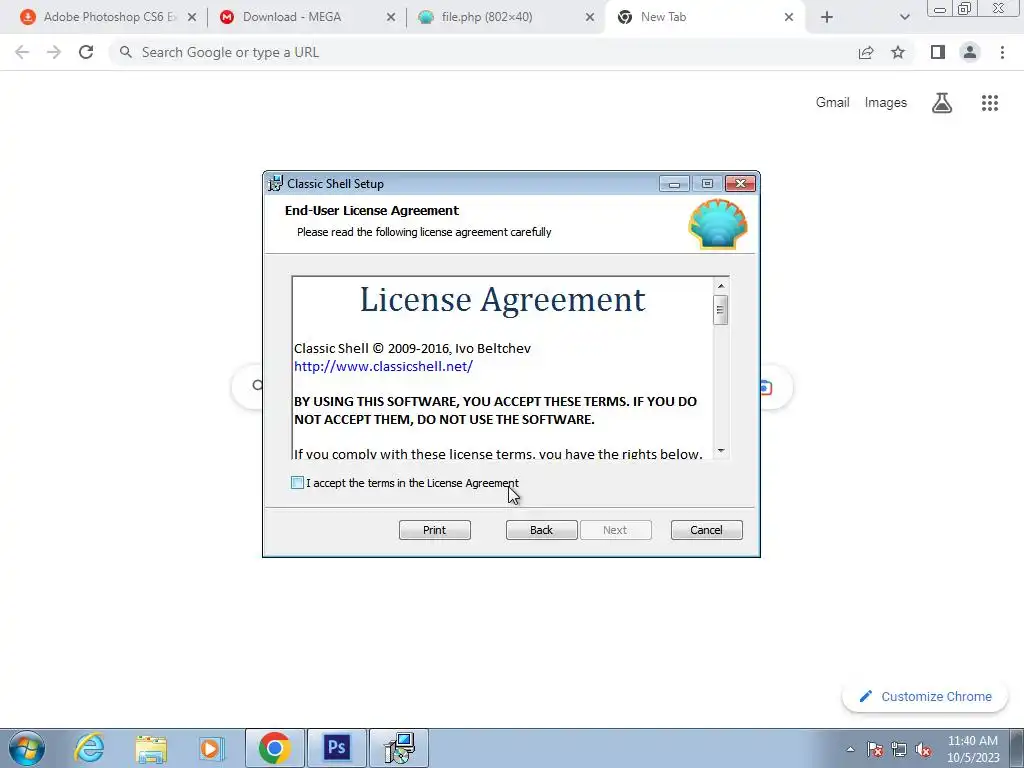This screenshot has height=768, width=1024.
Task: Go Back in Classic Shell Setup
Action: point(541,530)
